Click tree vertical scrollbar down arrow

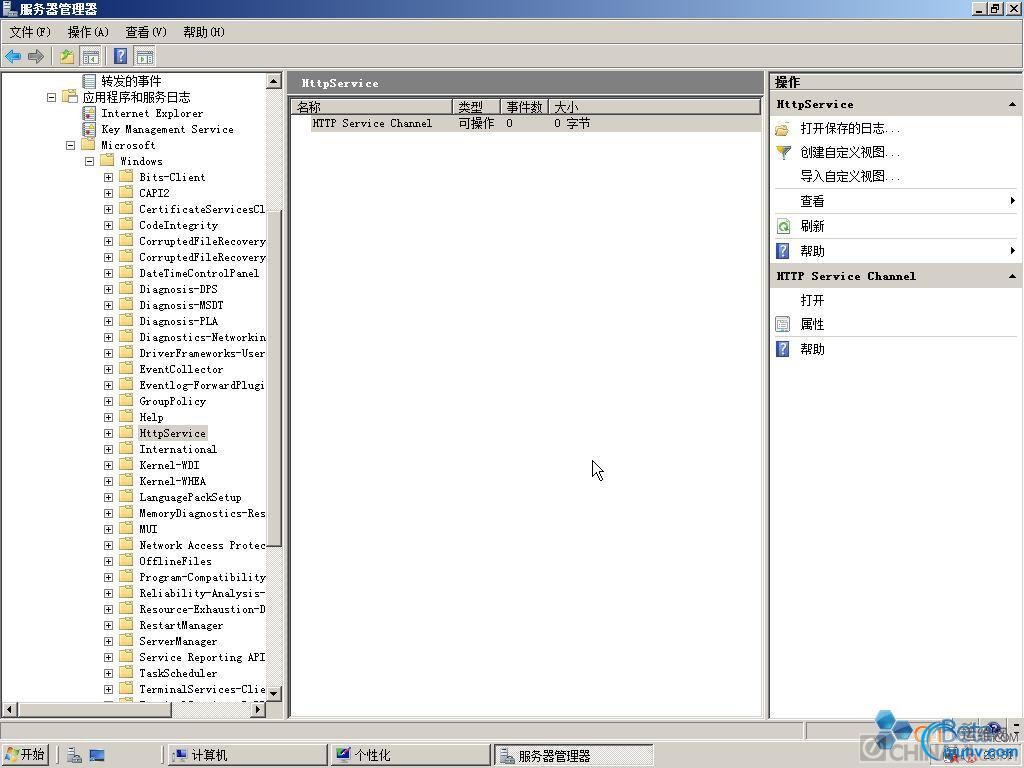[x=274, y=694]
